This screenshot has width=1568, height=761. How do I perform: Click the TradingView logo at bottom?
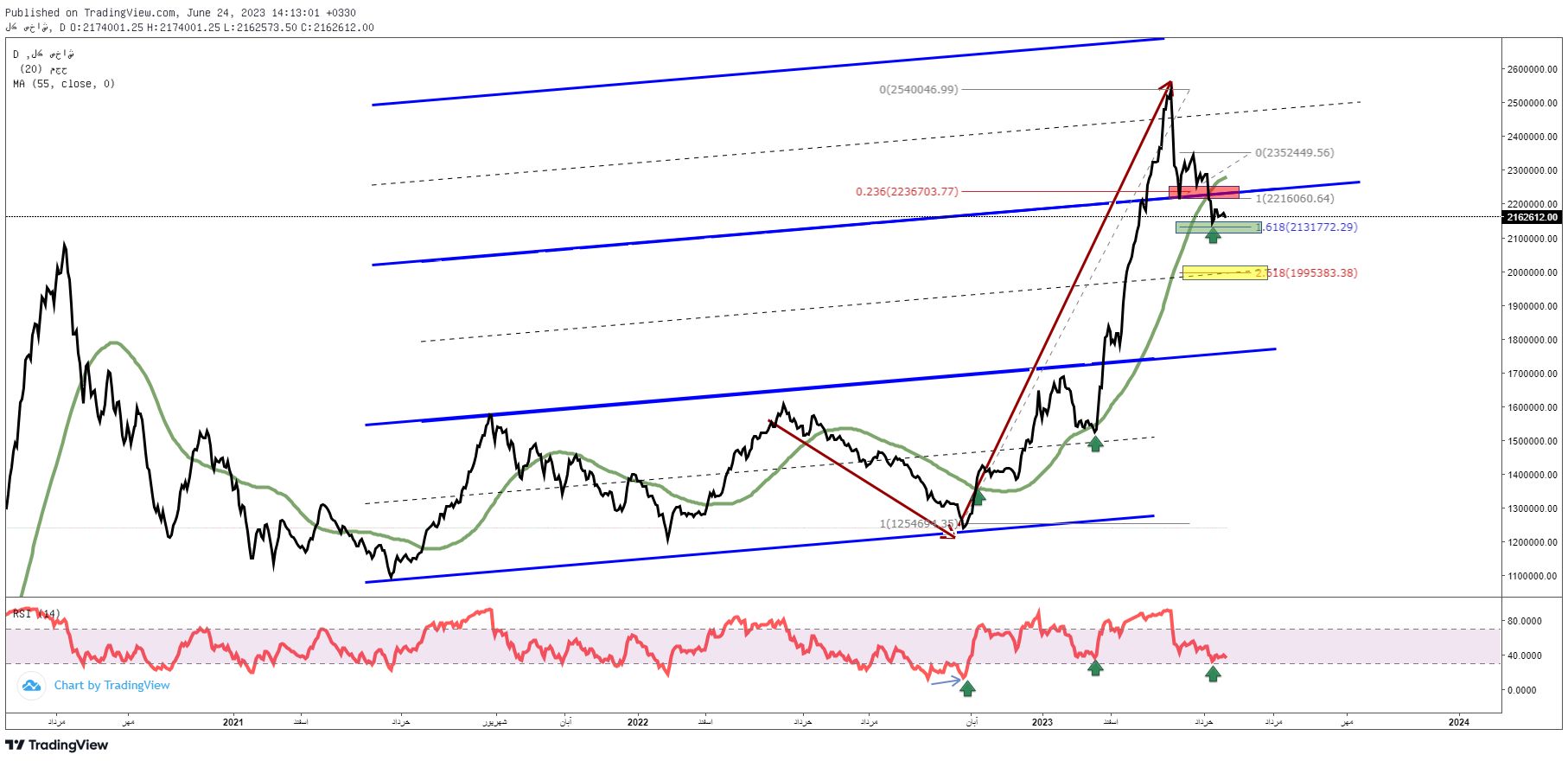(x=57, y=745)
